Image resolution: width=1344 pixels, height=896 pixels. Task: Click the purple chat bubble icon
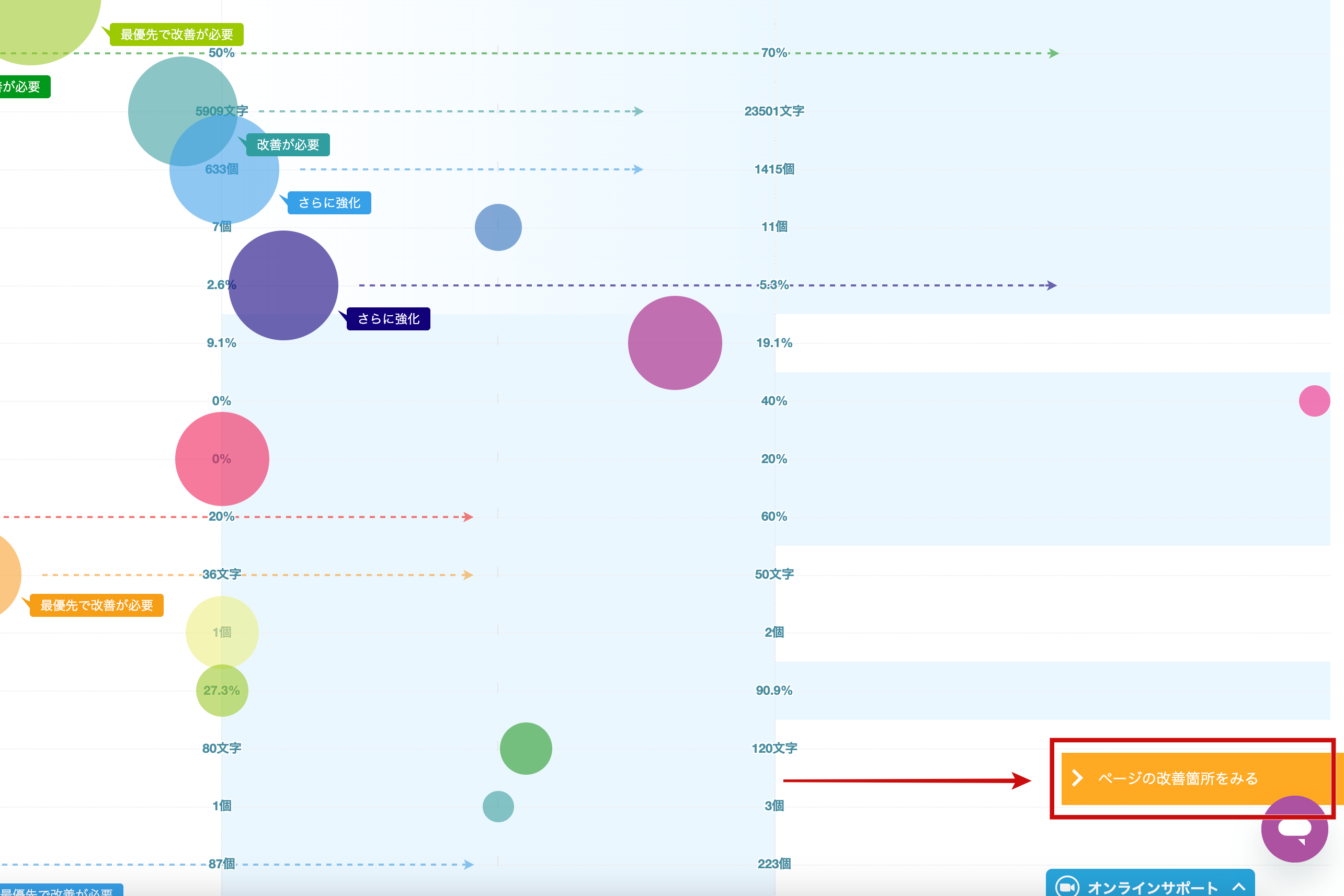(1294, 829)
